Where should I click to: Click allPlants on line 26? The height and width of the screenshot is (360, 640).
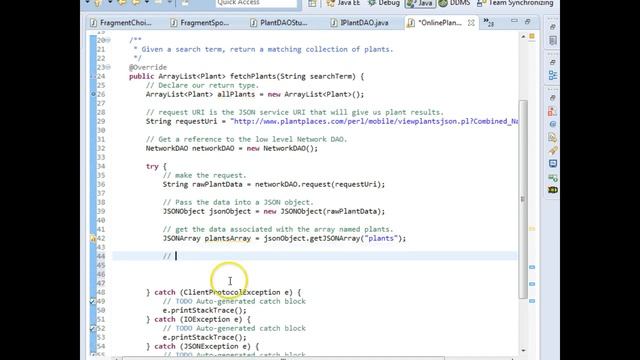(x=236, y=94)
